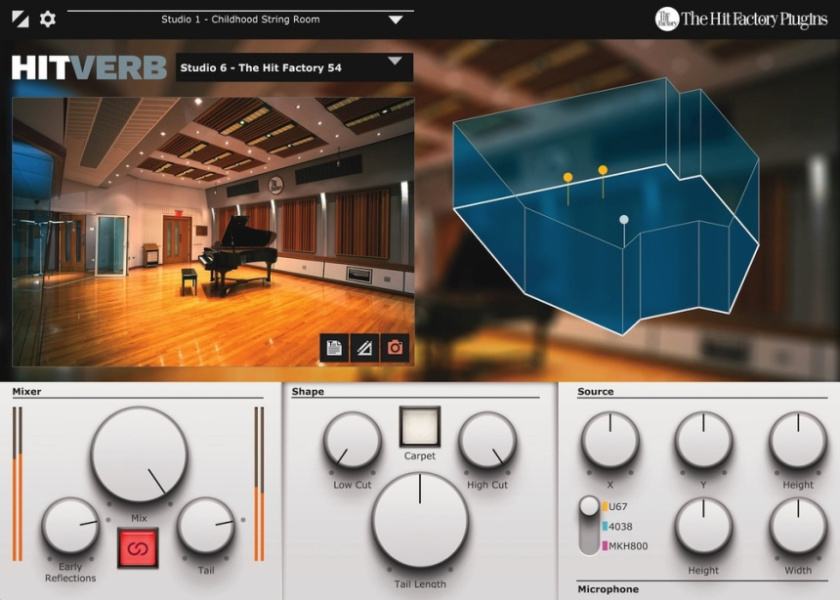The image size is (840, 600).
Task: Click the Studio 6 - The Hit Factory 54 field
Action: pos(294,68)
